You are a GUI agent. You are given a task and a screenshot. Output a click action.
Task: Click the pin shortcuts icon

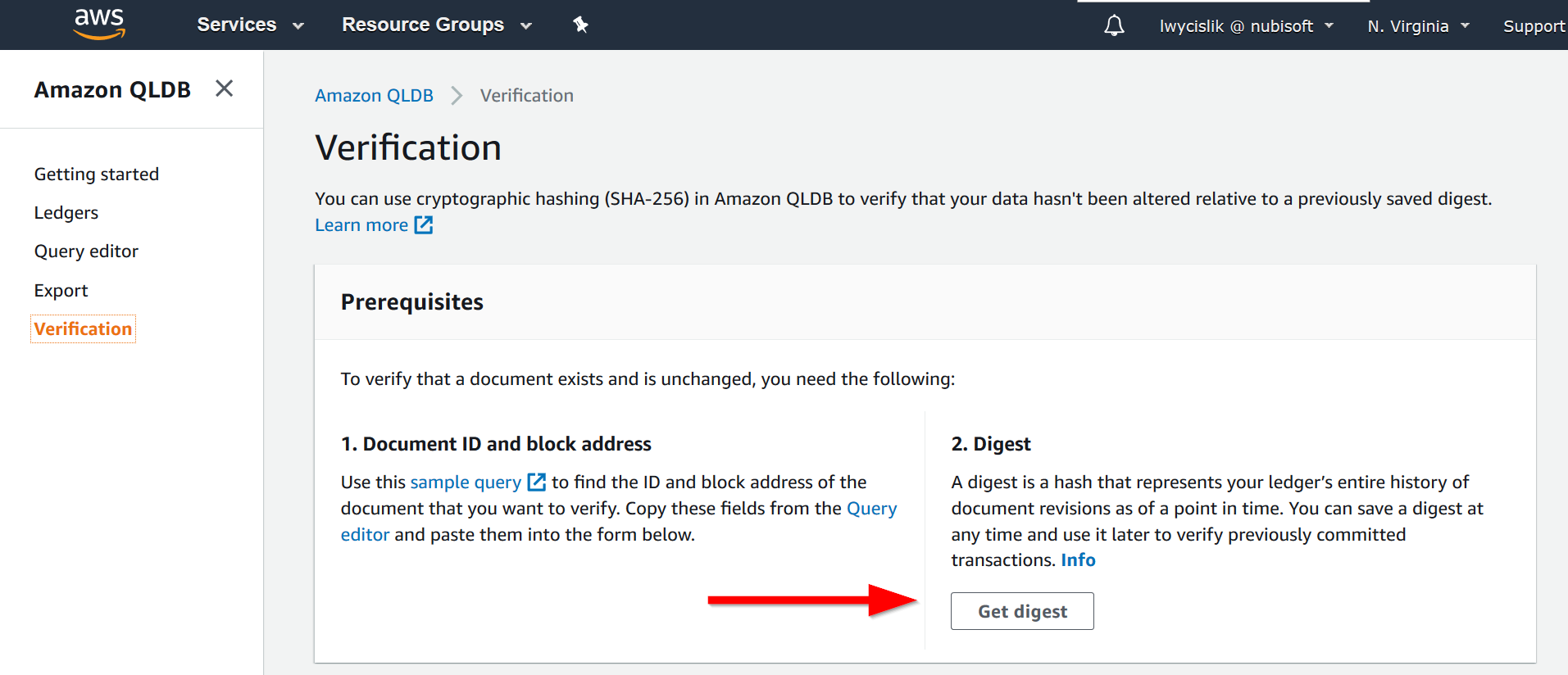pyautogui.click(x=580, y=25)
